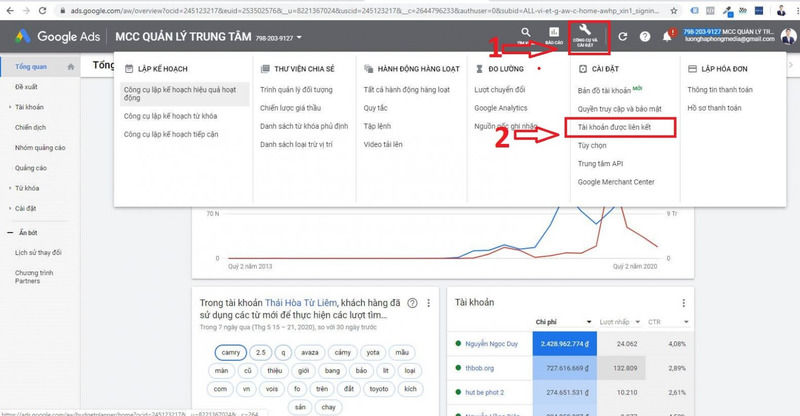
Task: Click the refresh icon in the Google Ads header
Action: tap(622, 36)
